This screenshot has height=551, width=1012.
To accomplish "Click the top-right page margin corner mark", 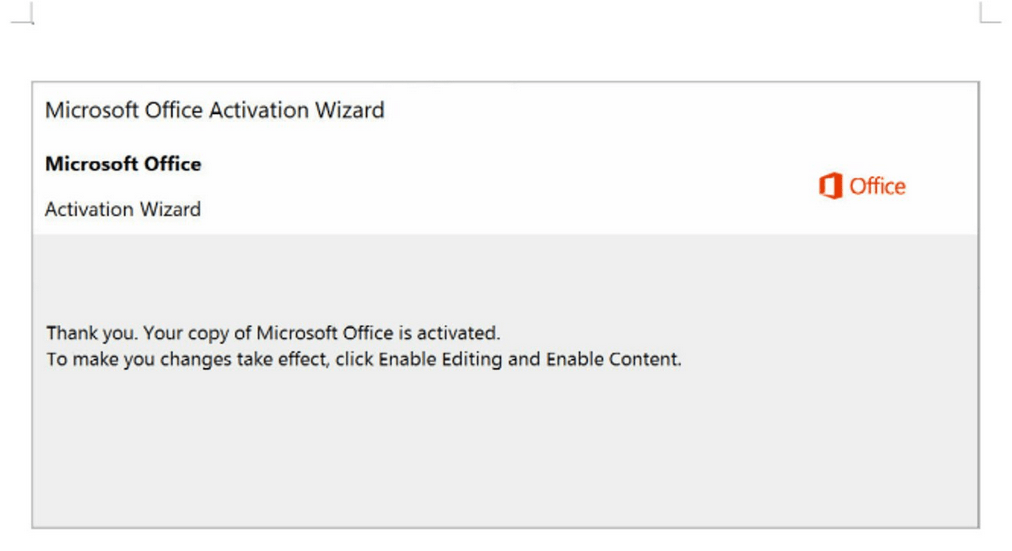I will click(x=987, y=15).
